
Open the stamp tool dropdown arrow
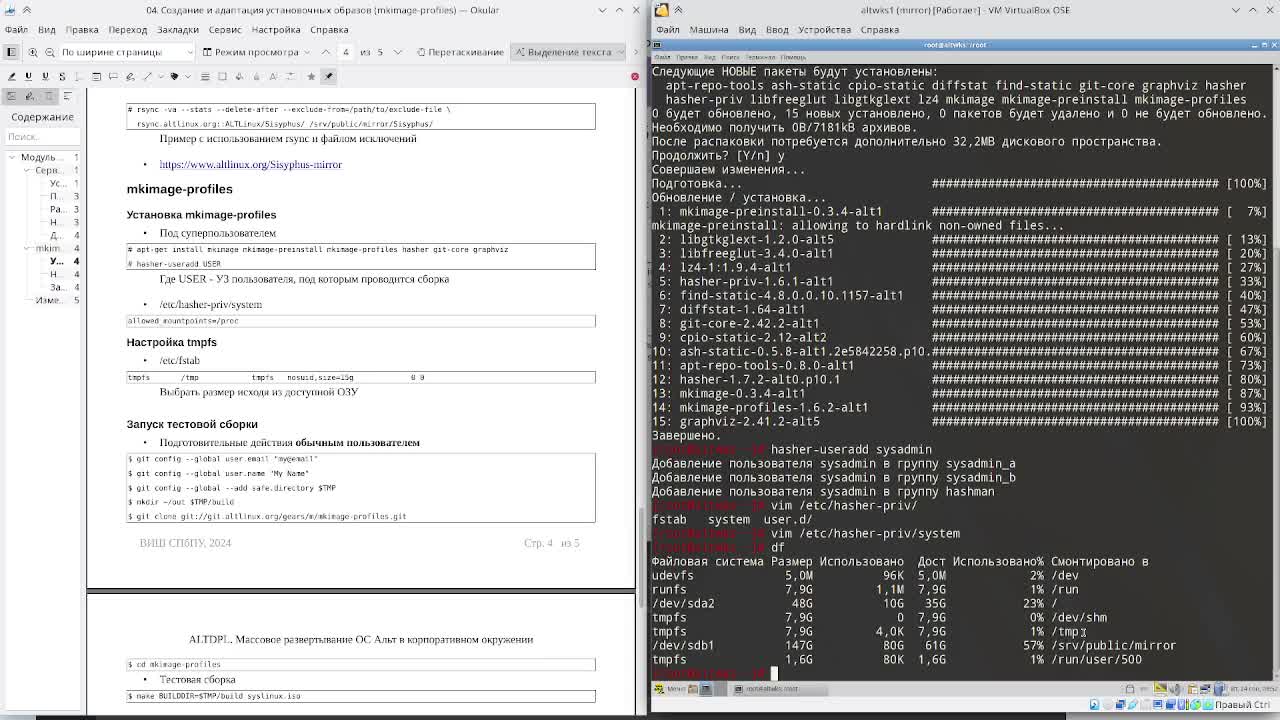(x=187, y=76)
